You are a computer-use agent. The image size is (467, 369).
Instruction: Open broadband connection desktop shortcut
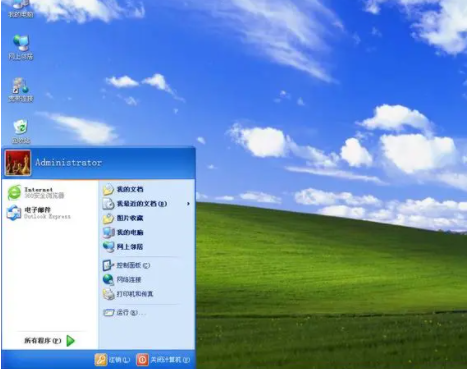[x=21, y=90]
